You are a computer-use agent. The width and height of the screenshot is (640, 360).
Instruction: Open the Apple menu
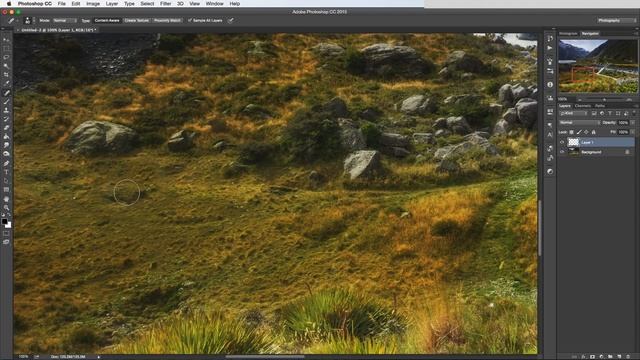pos(8,3)
